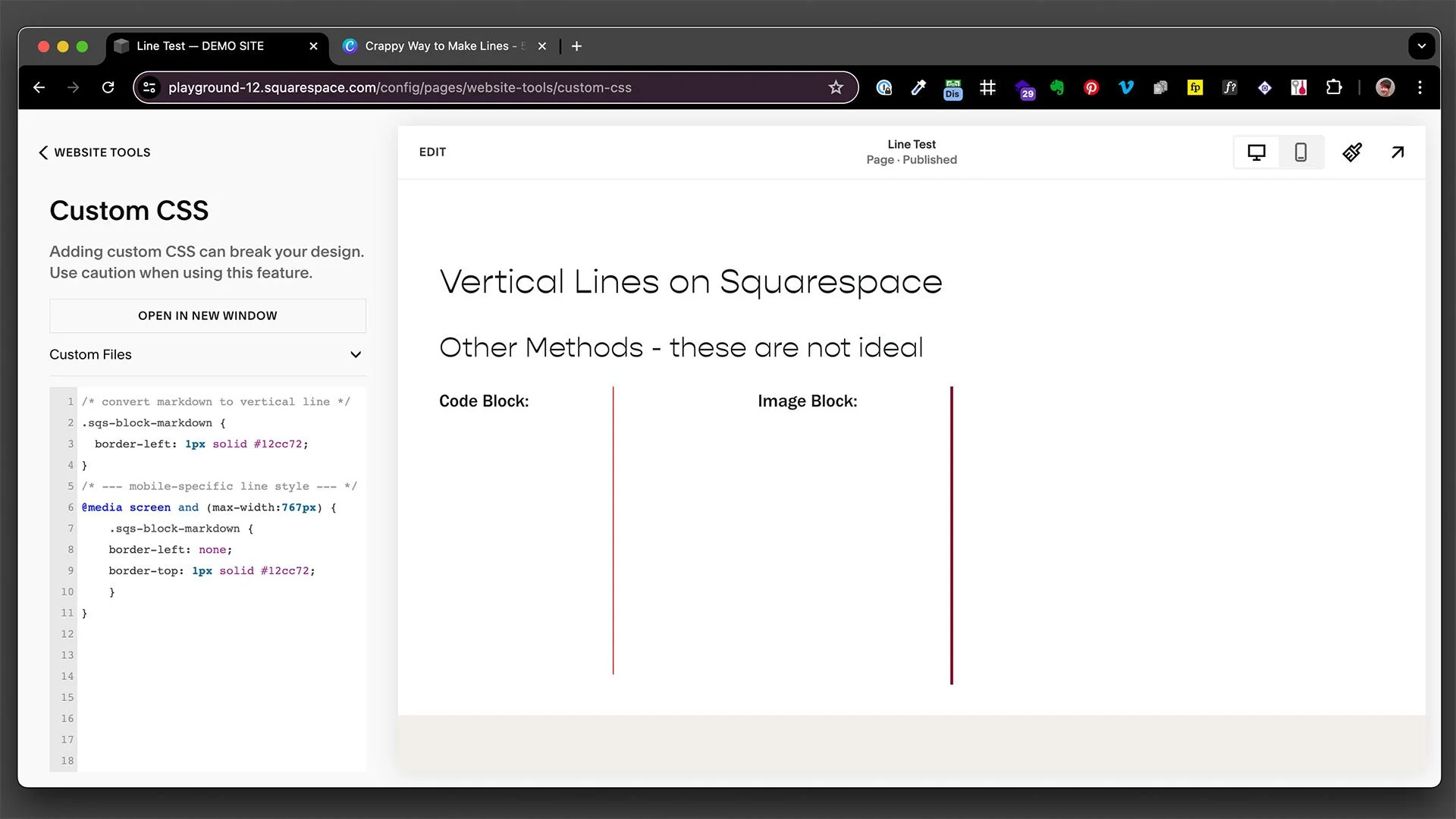1456x819 pixels.
Task: Switch to Crappy Way to Make Lines tab
Action: (x=437, y=46)
